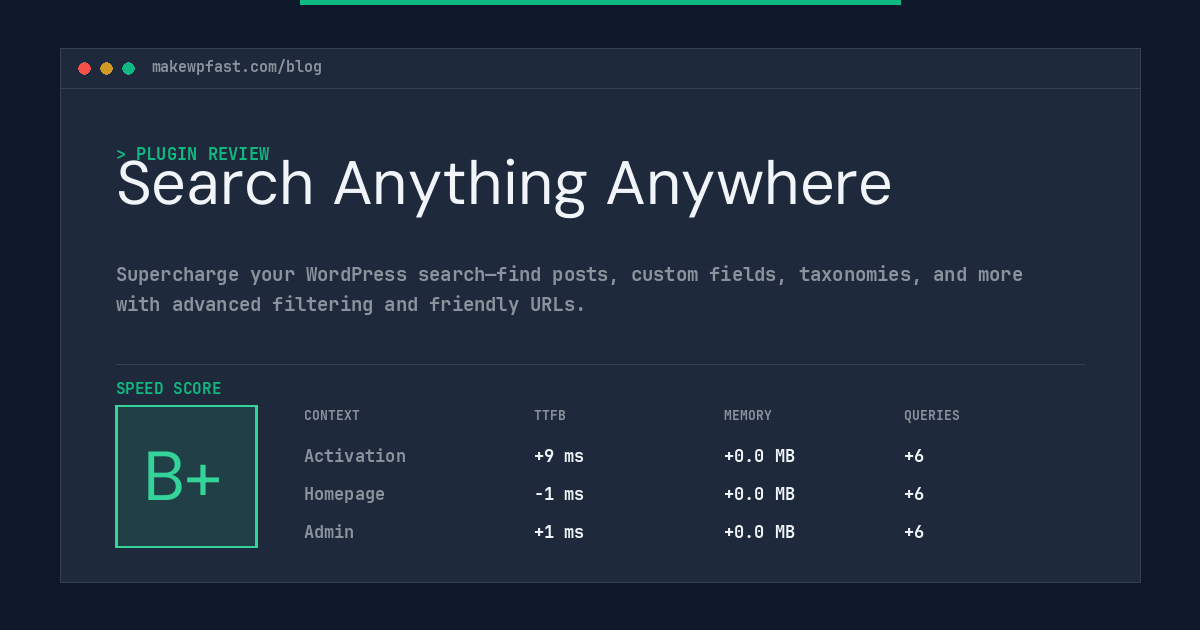The width and height of the screenshot is (1200, 630).
Task: Click Admin row queries '+6'
Action: [914, 532]
